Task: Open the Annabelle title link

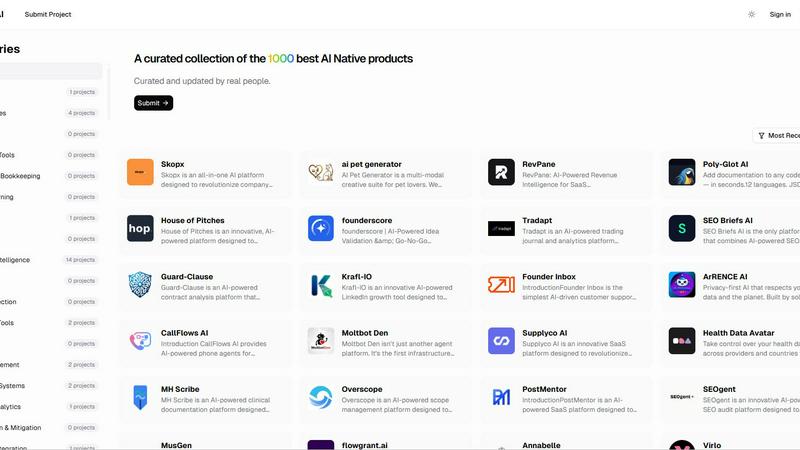Action: (541, 445)
